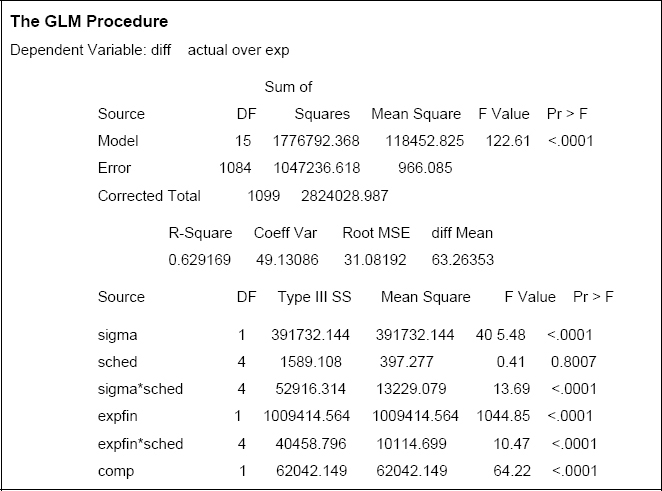662x491 pixels.
Task: Click the 'Corrected Total' label
Action: pos(149,196)
